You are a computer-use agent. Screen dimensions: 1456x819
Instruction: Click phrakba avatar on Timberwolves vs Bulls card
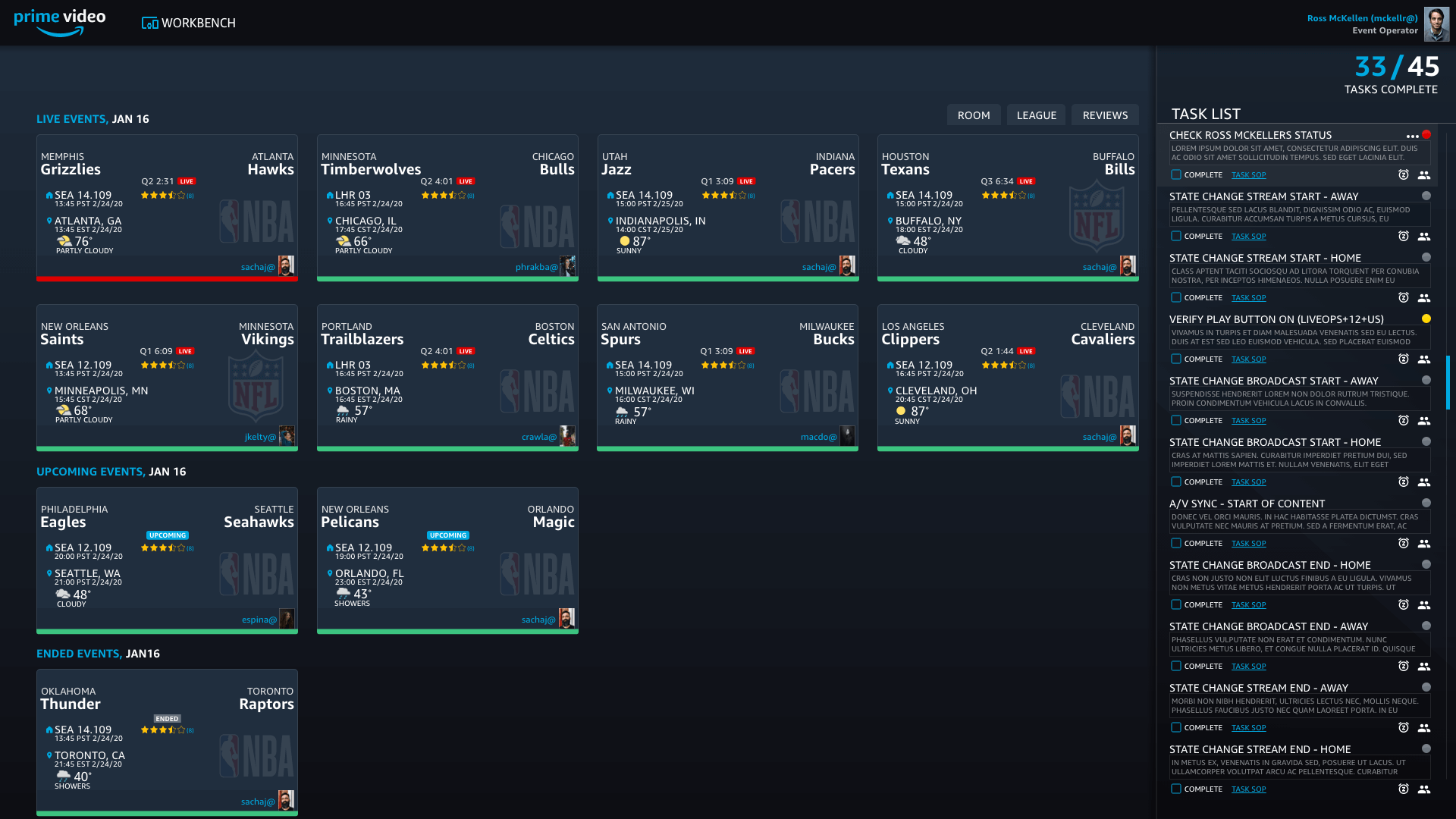click(567, 266)
